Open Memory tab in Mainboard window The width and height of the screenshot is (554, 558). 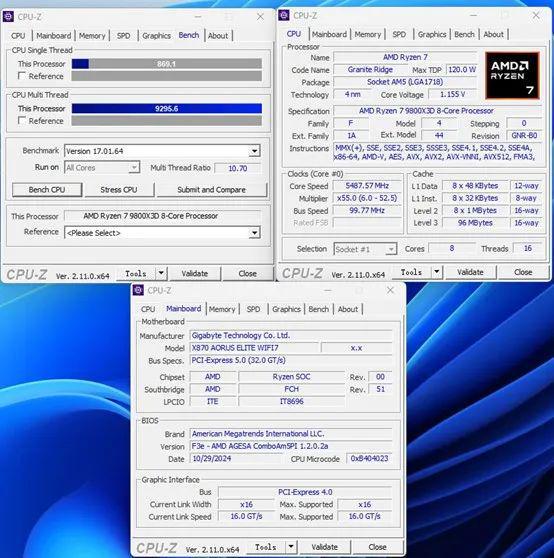(222, 309)
